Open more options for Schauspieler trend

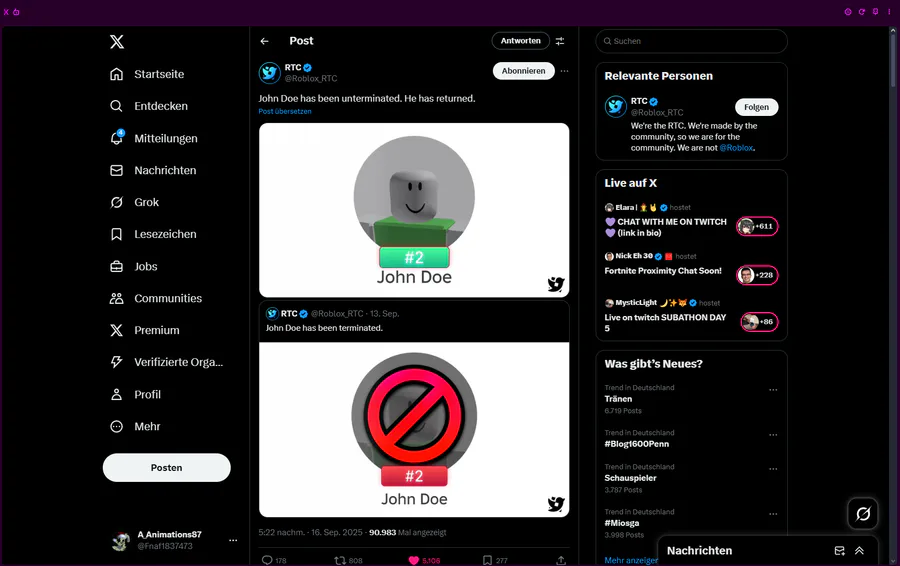[773, 469]
